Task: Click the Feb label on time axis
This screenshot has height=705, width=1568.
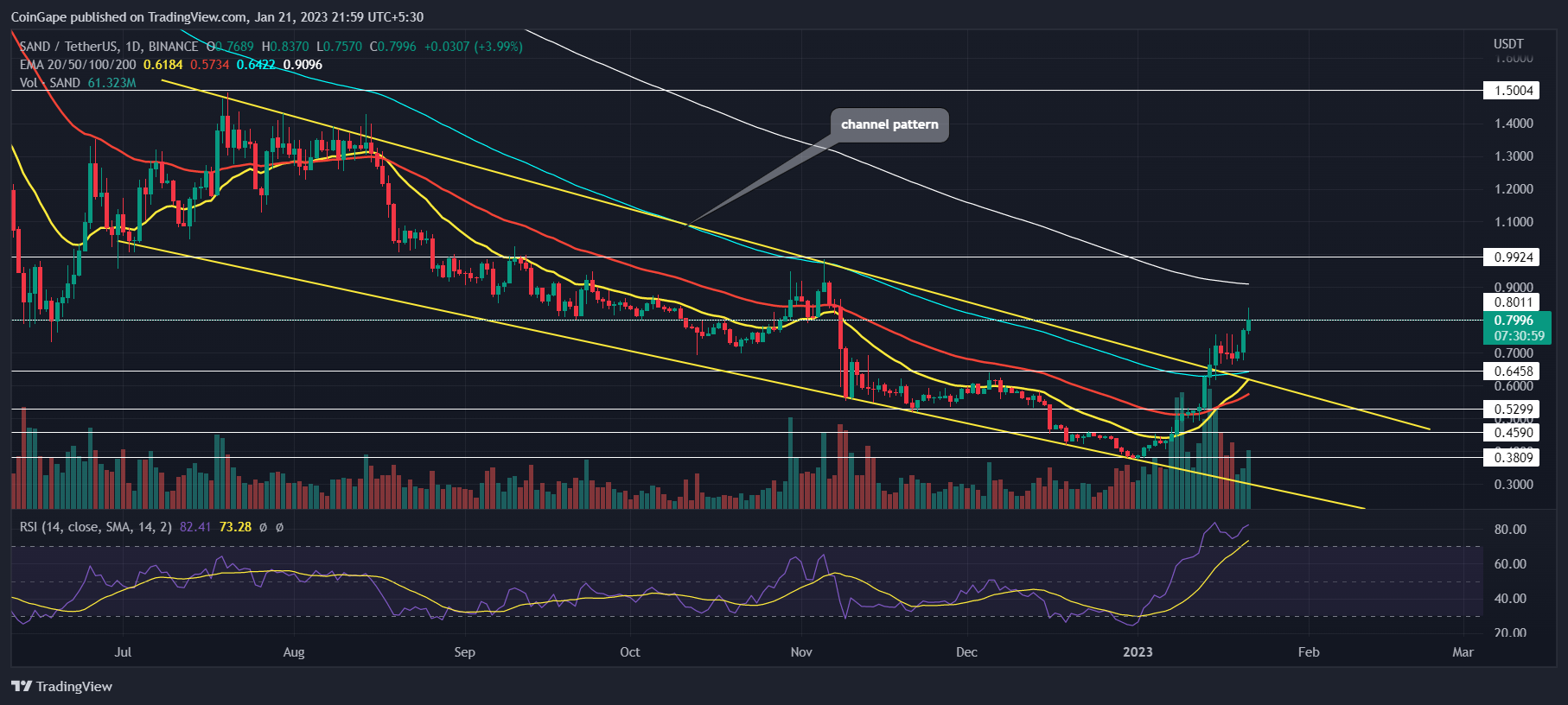Action: [x=1309, y=651]
